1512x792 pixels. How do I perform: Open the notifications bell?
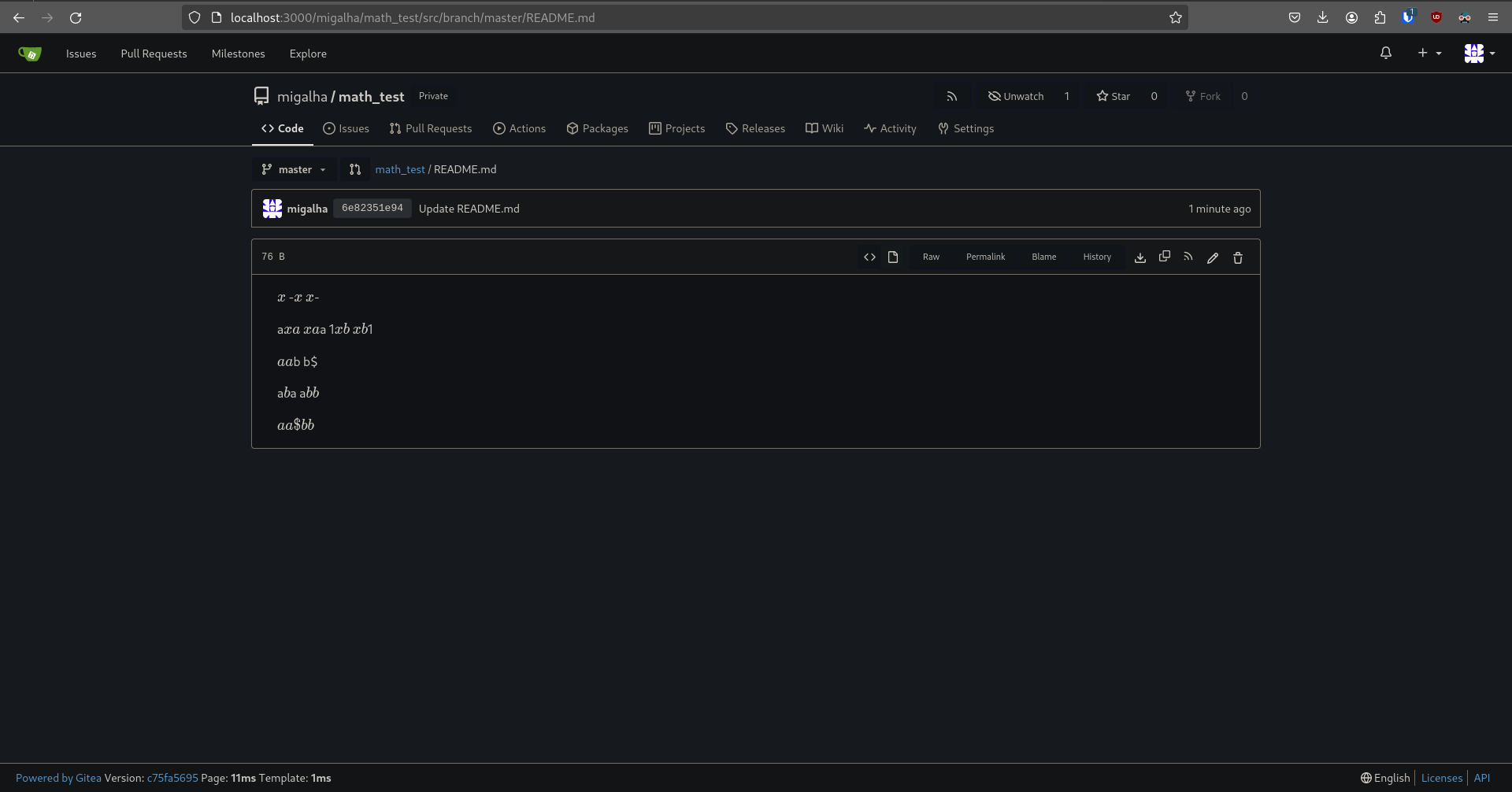(x=1385, y=53)
